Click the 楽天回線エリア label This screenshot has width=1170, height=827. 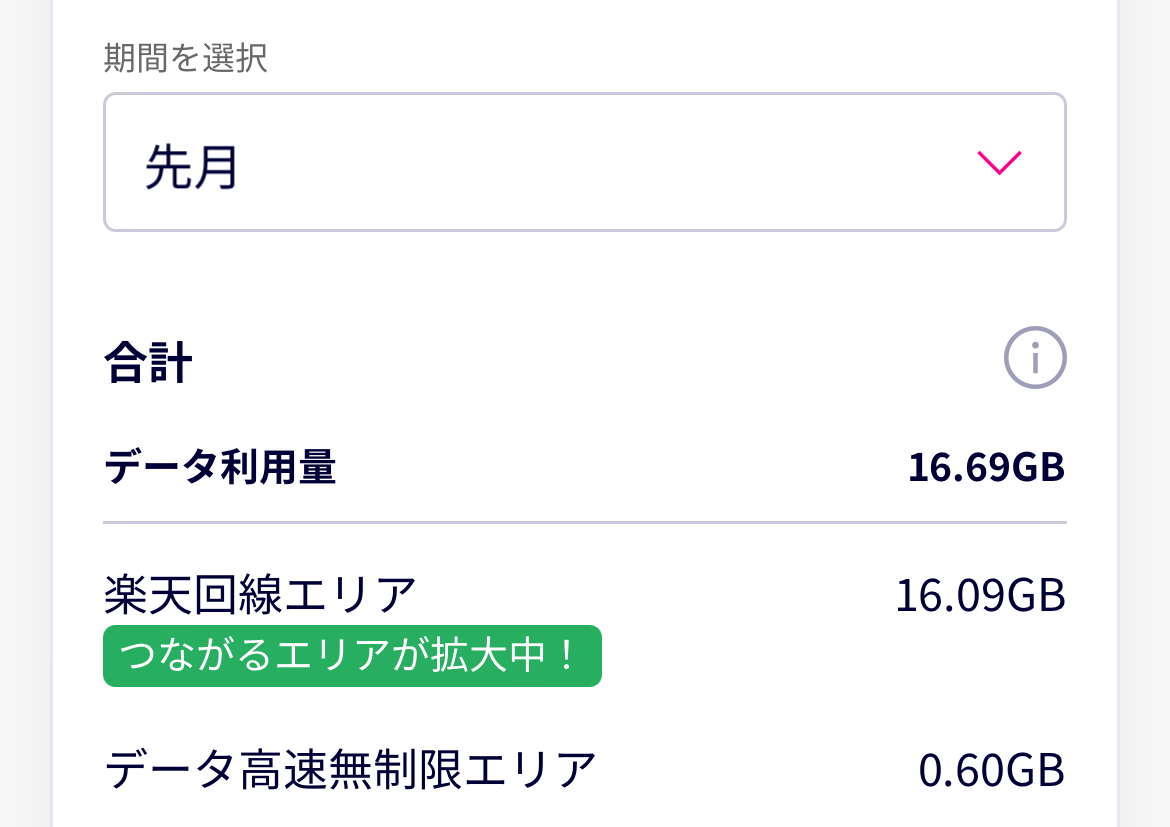(260, 596)
